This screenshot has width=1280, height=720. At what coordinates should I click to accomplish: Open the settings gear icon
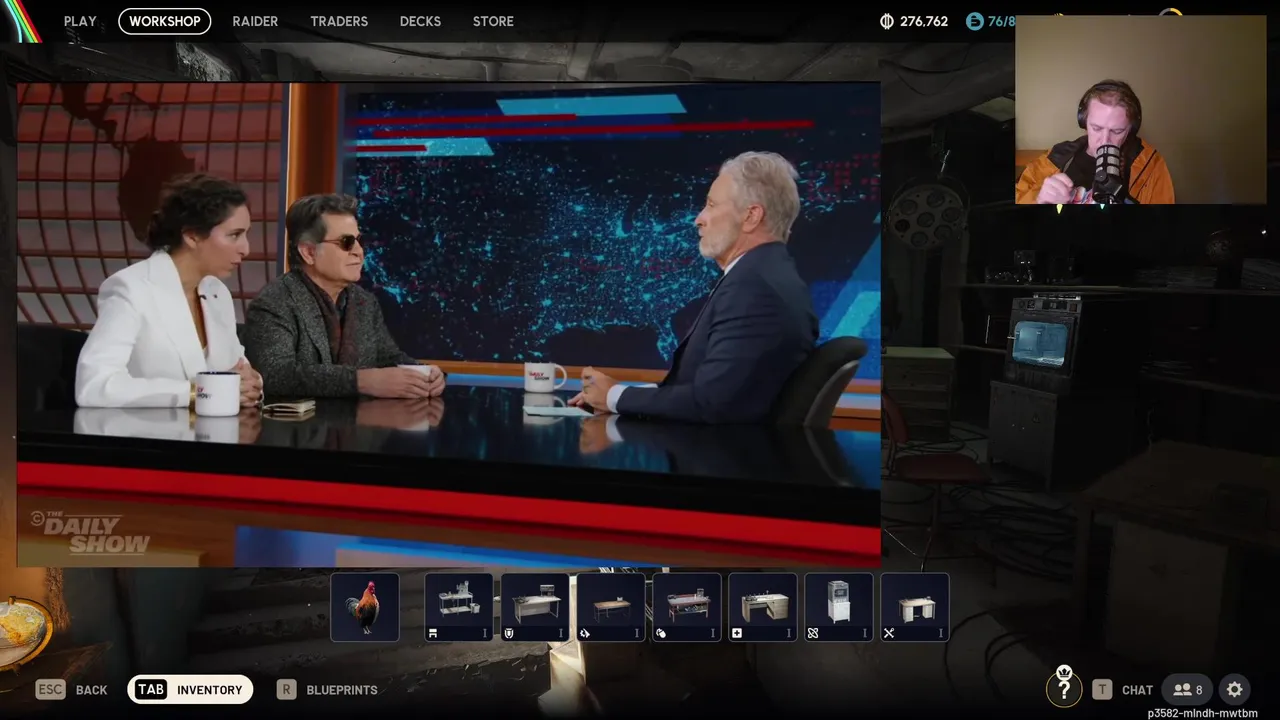(x=1235, y=690)
